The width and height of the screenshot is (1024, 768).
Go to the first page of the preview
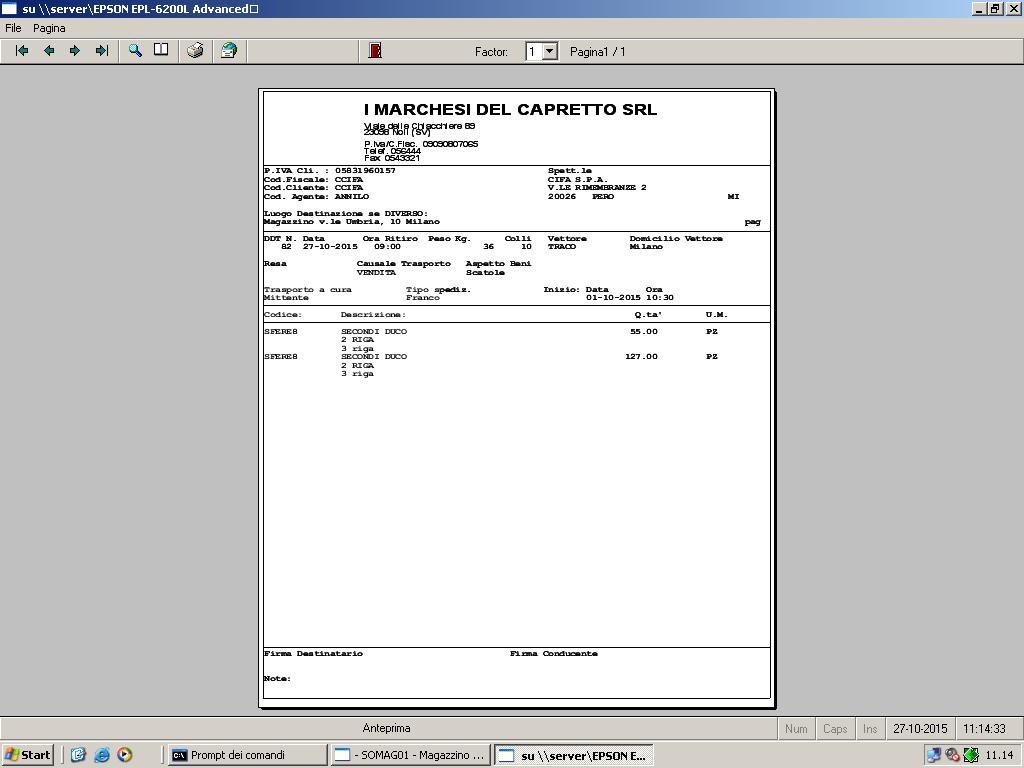[22, 51]
